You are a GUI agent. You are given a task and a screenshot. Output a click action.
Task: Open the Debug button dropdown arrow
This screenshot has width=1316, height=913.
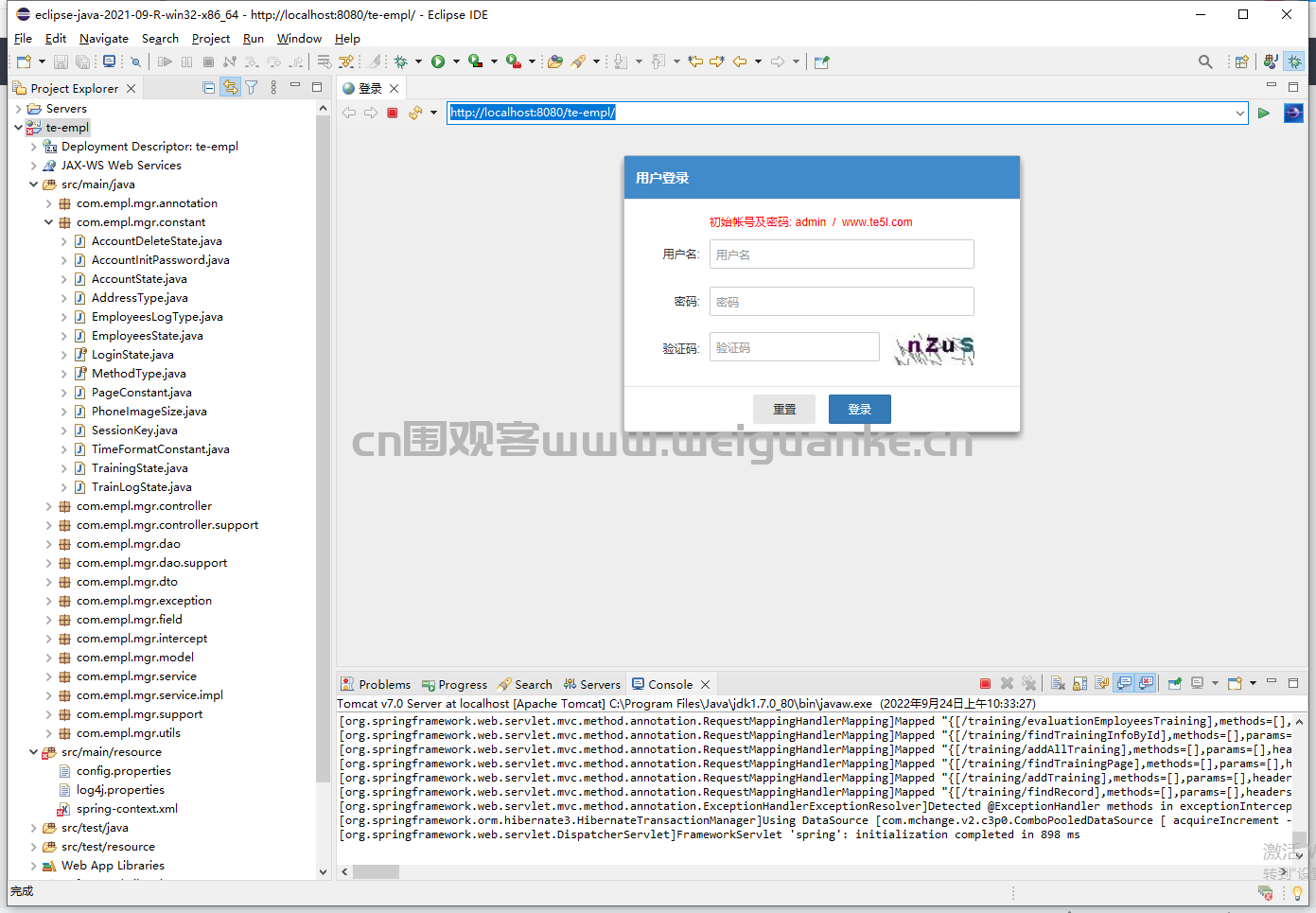tap(418, 61)
